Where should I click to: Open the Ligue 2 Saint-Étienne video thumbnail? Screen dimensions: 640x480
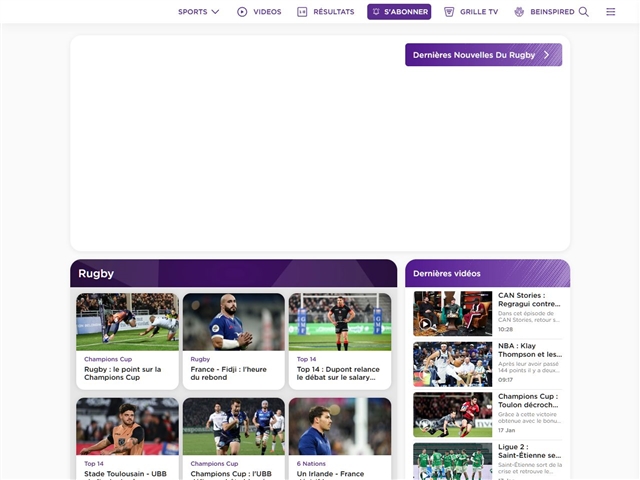click(453, 462)
